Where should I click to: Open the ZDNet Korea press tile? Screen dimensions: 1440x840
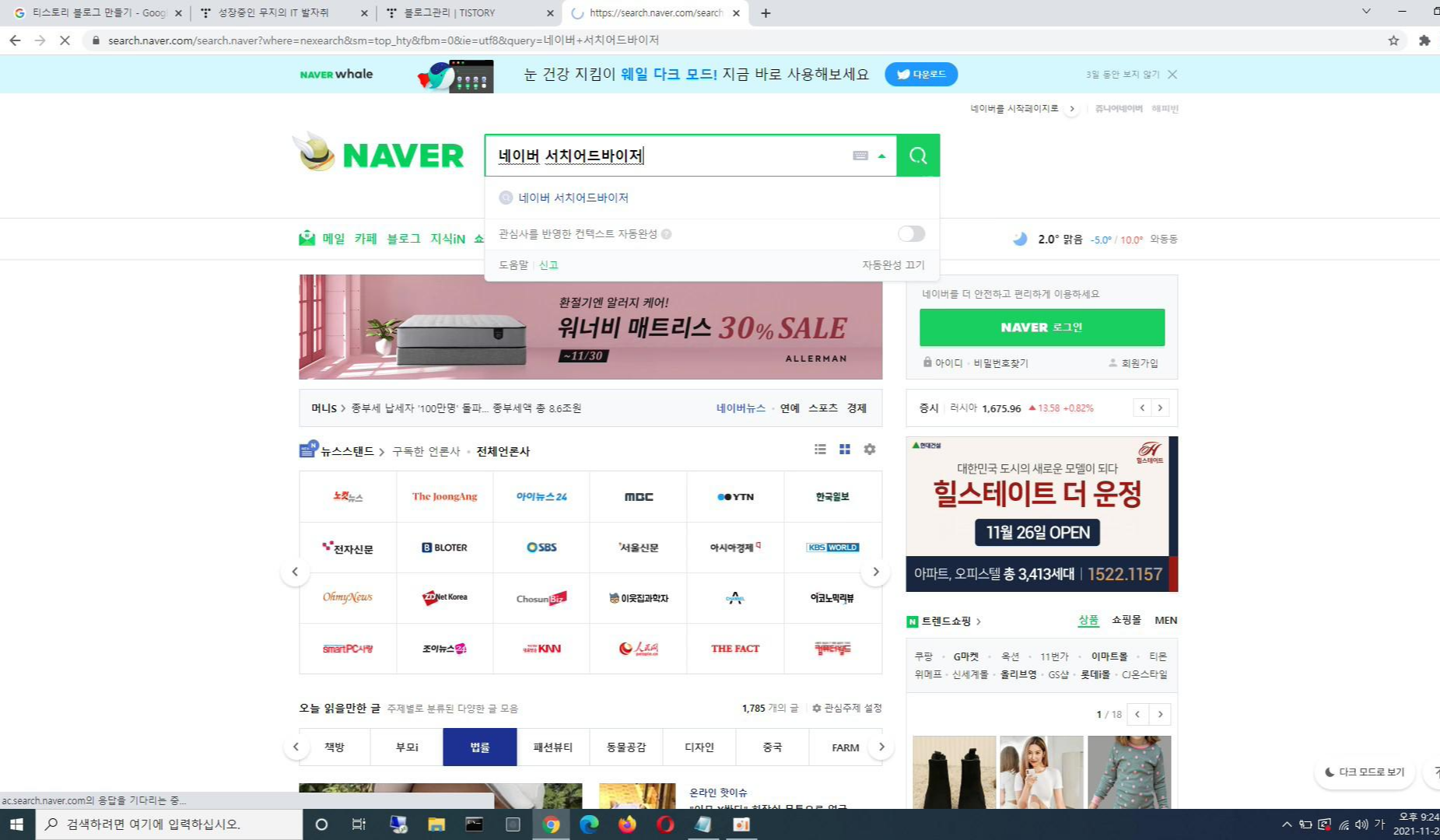445,598
